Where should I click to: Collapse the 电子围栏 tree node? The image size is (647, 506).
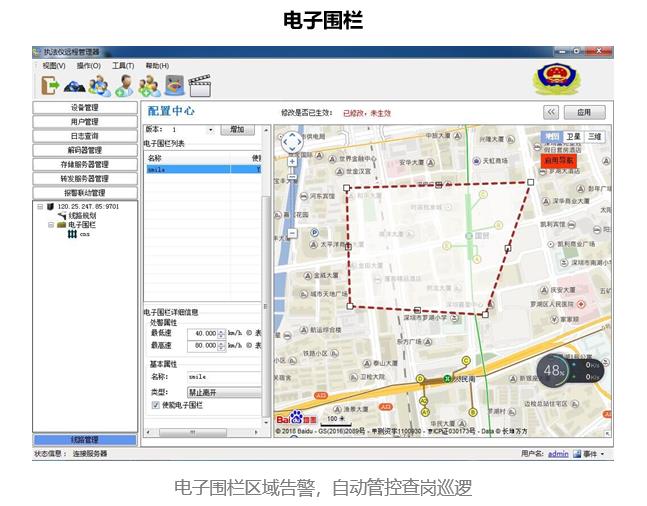pos(51,225)
